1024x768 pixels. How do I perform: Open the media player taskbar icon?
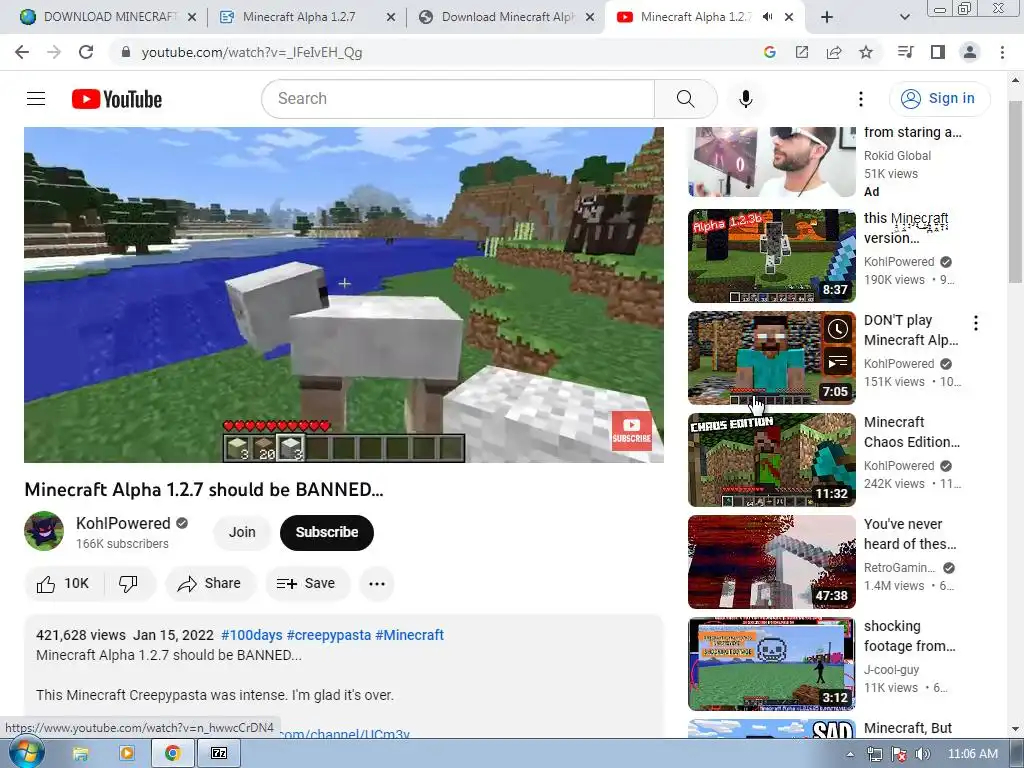tap(127, 754)
